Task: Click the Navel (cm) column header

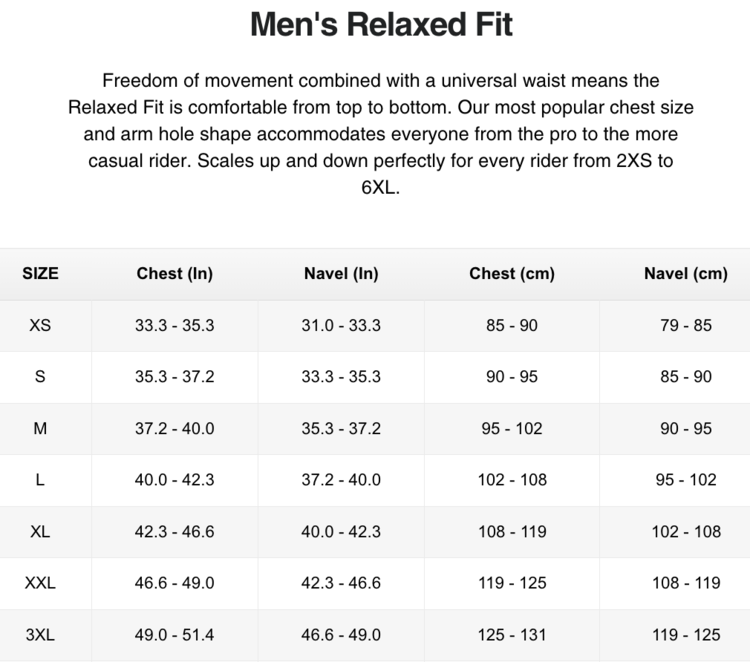Action: pos(686,273)
